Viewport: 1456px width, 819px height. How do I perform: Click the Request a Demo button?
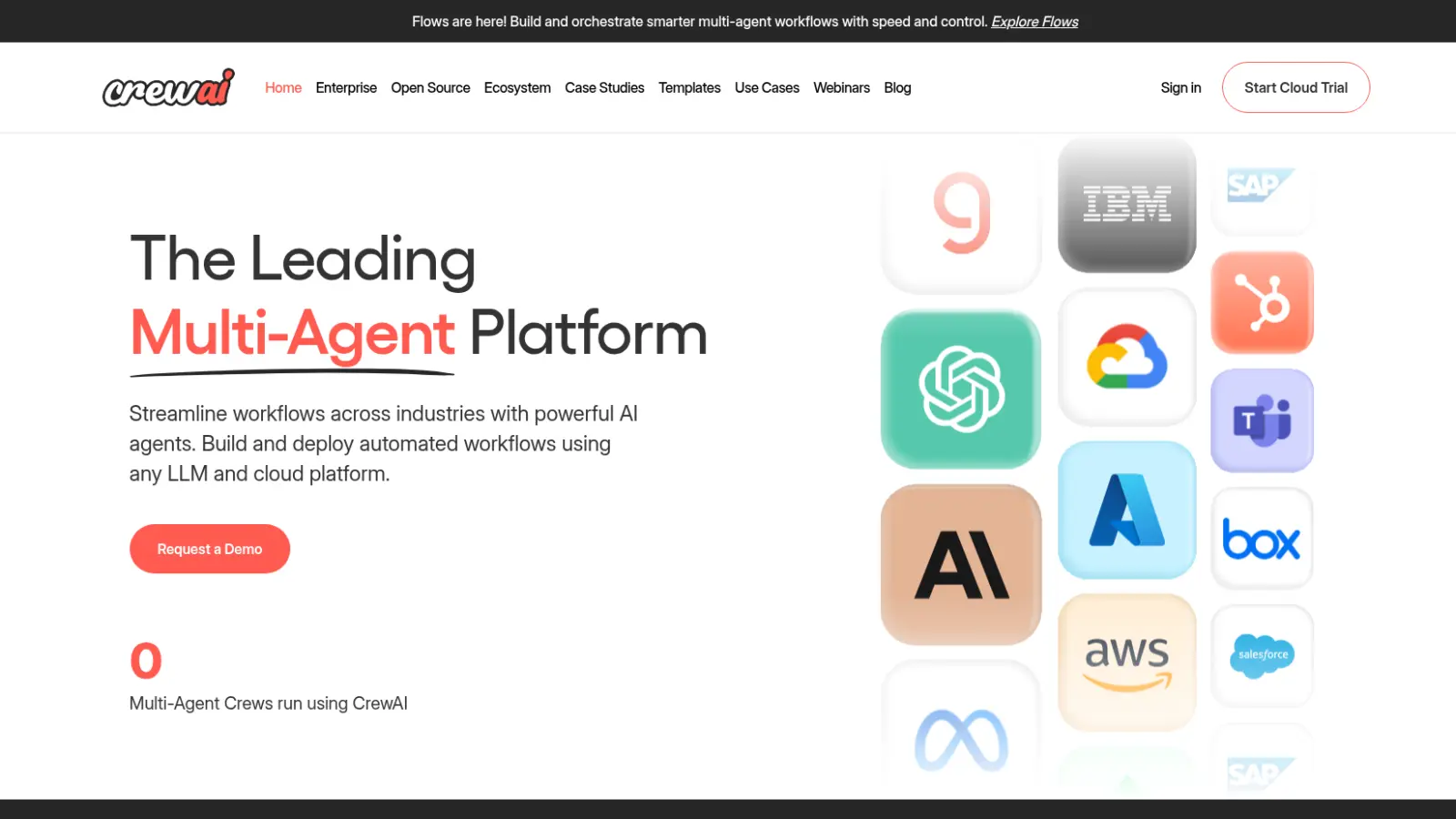tap(209, 549)
